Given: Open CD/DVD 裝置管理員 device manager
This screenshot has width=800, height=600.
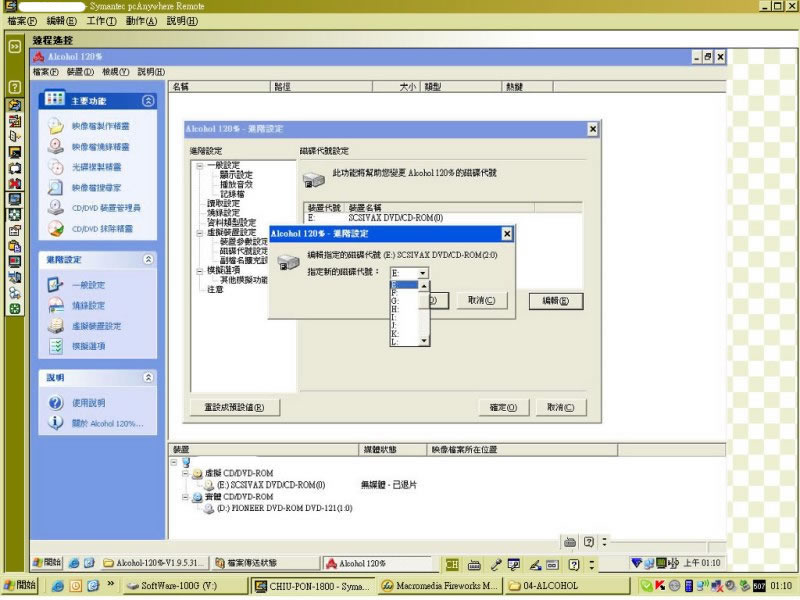Looking at the screenshot, I should point(106,208).
